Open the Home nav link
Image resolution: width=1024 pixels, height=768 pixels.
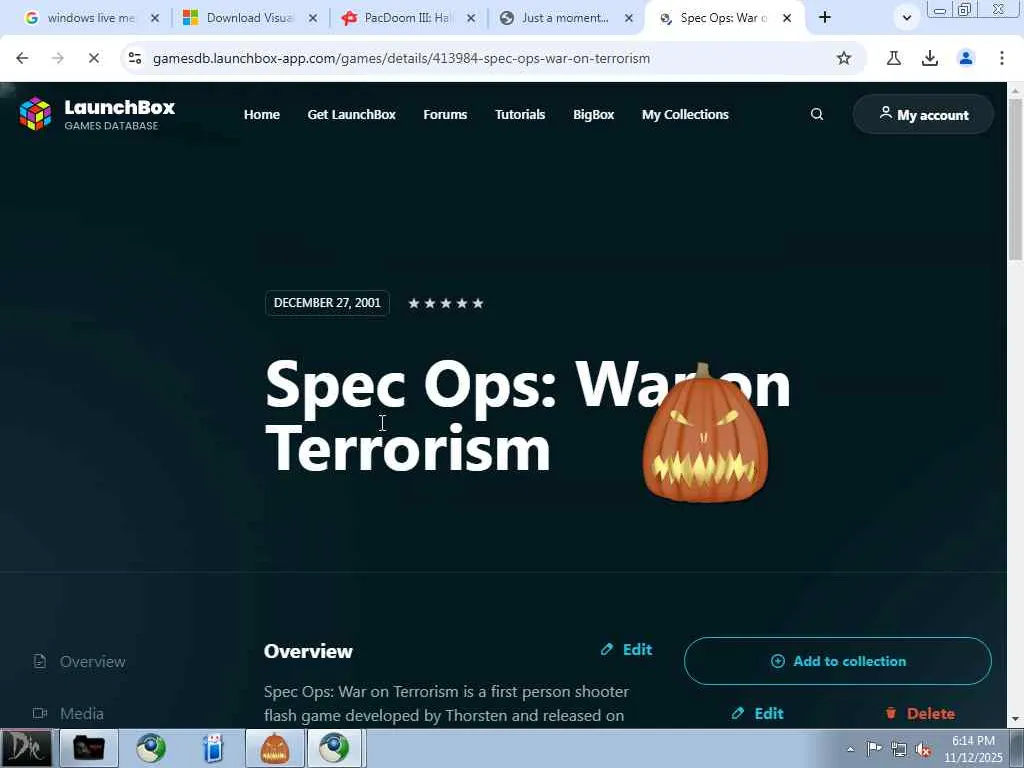tap(262, 114)
